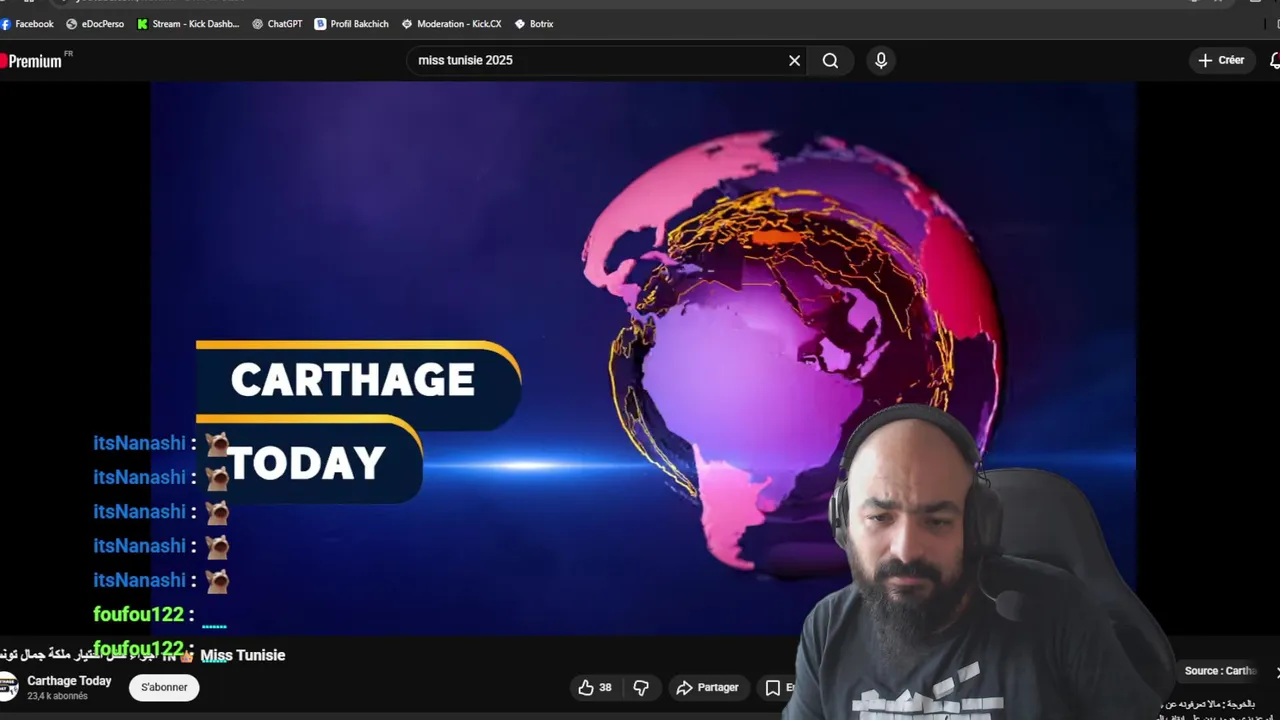Click the YouTube Premium logo
1280x720 pixels.
point(32,61)
